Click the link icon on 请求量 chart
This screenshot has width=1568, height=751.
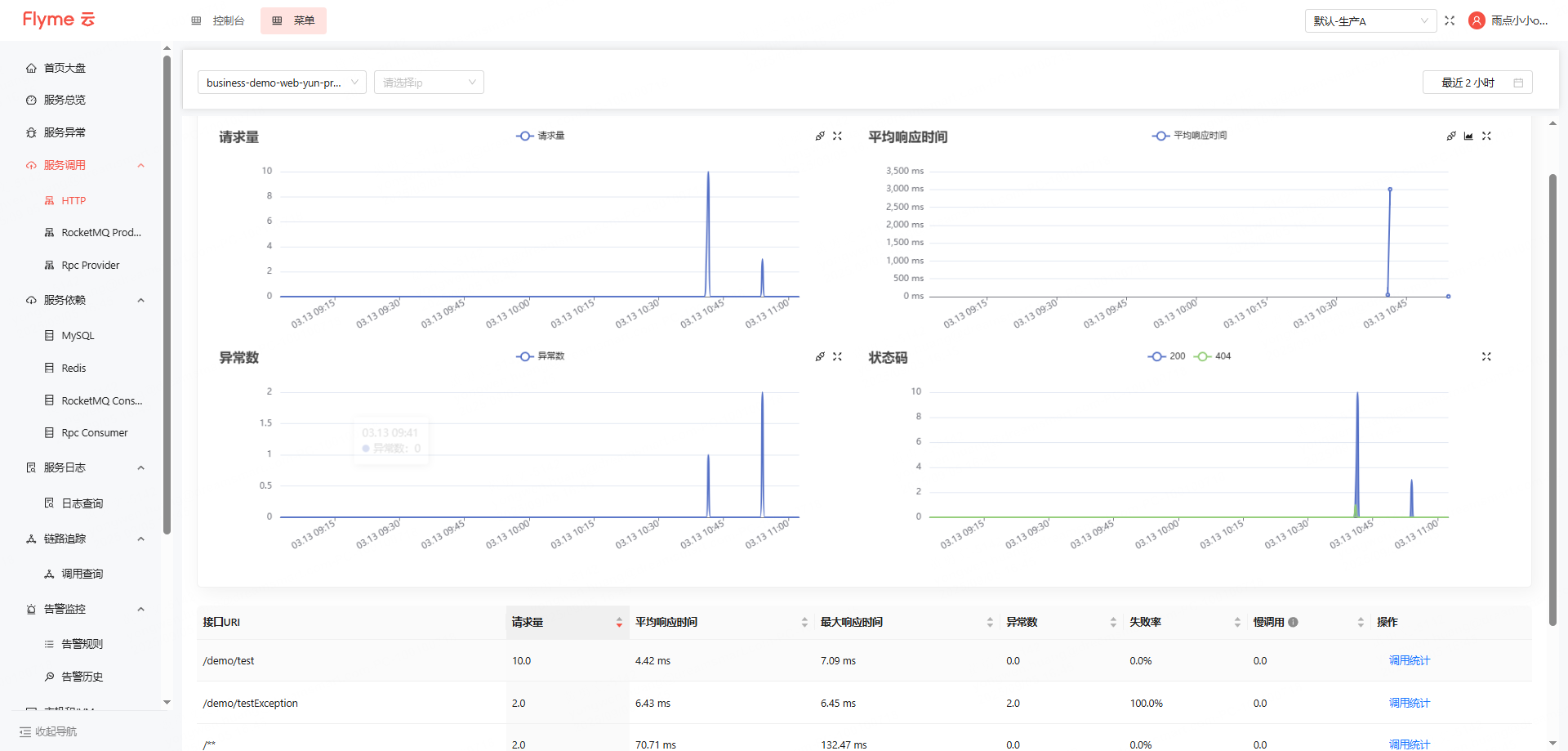(820, 136)
